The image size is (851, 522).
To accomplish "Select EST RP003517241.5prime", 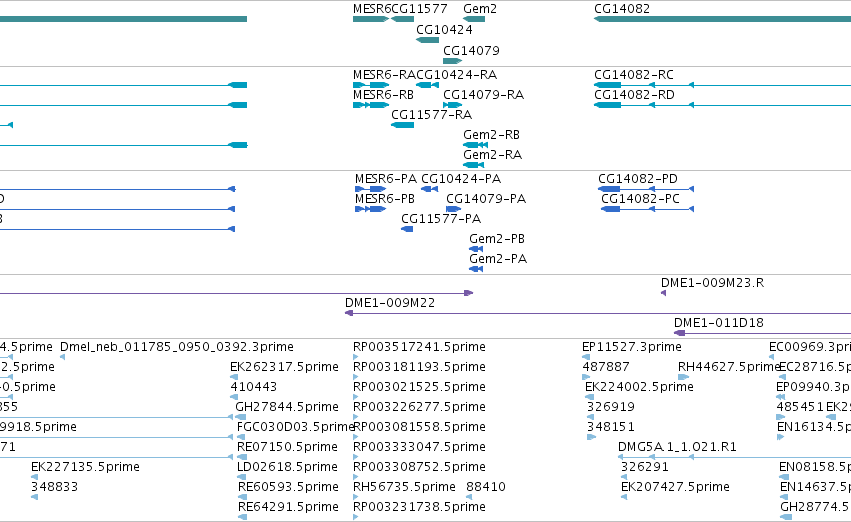I will click(419, 347).
